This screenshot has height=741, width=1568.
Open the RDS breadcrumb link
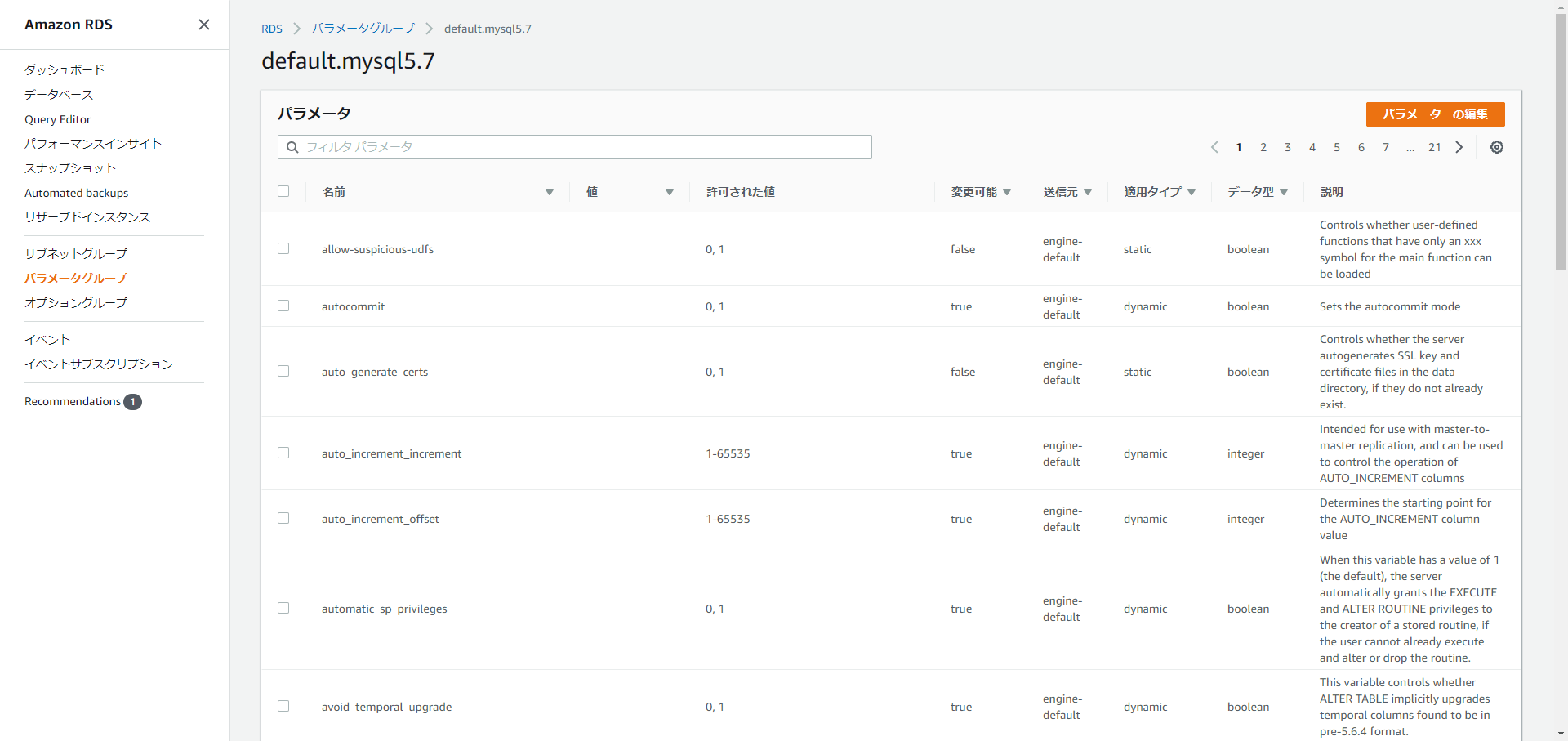(x=272, y=29)
